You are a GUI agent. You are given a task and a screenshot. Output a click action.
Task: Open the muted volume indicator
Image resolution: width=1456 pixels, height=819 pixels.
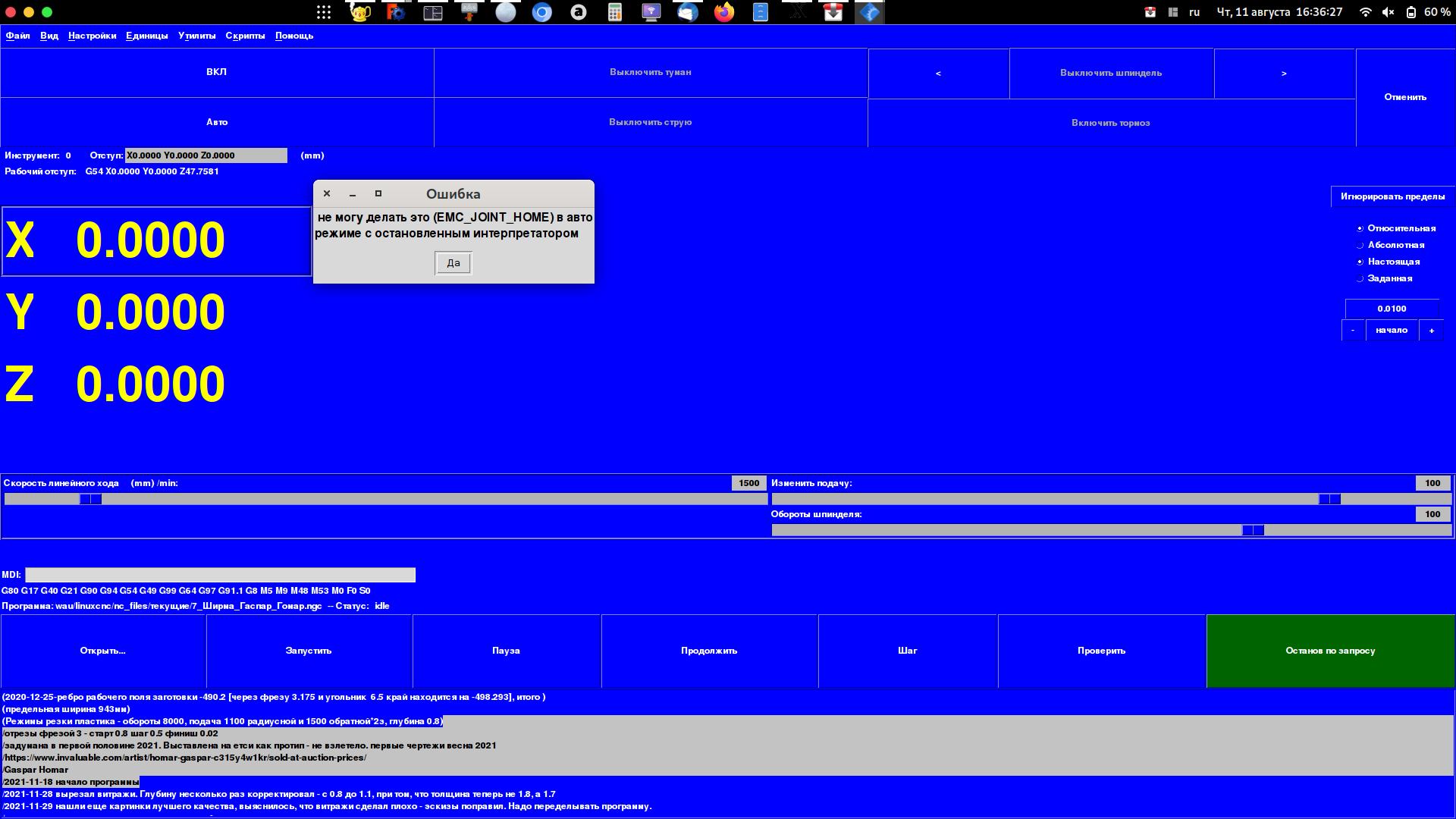[1388, 12]
